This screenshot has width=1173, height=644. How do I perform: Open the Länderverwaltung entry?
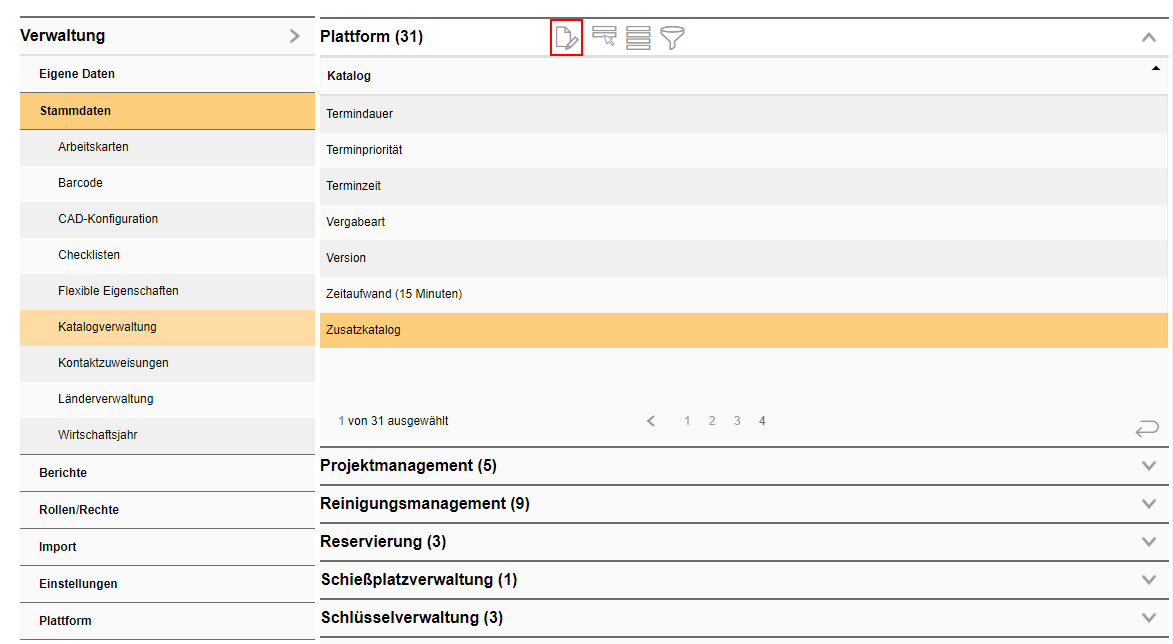105,399
